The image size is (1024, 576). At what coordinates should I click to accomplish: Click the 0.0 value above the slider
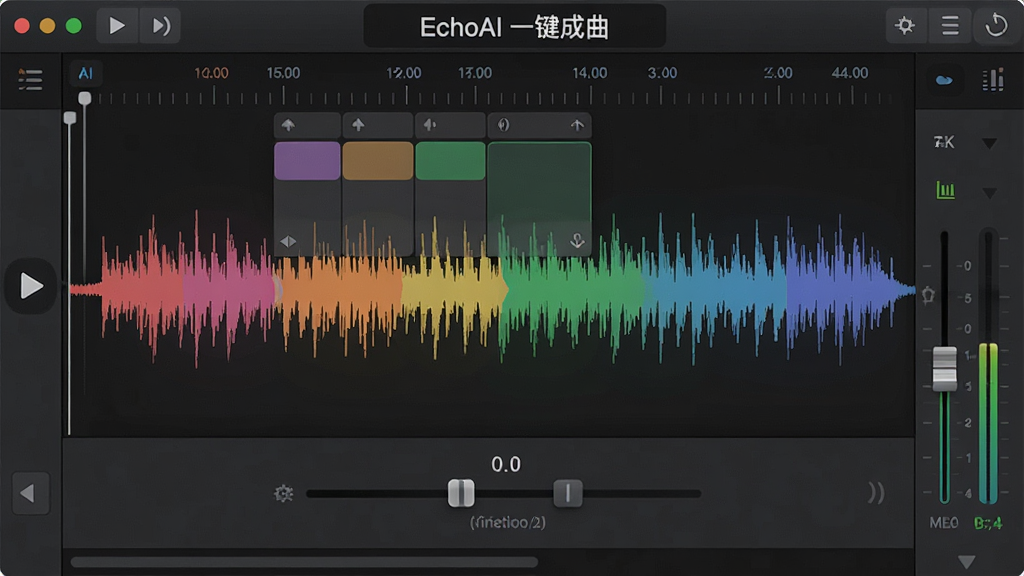(x=506, y=464)
